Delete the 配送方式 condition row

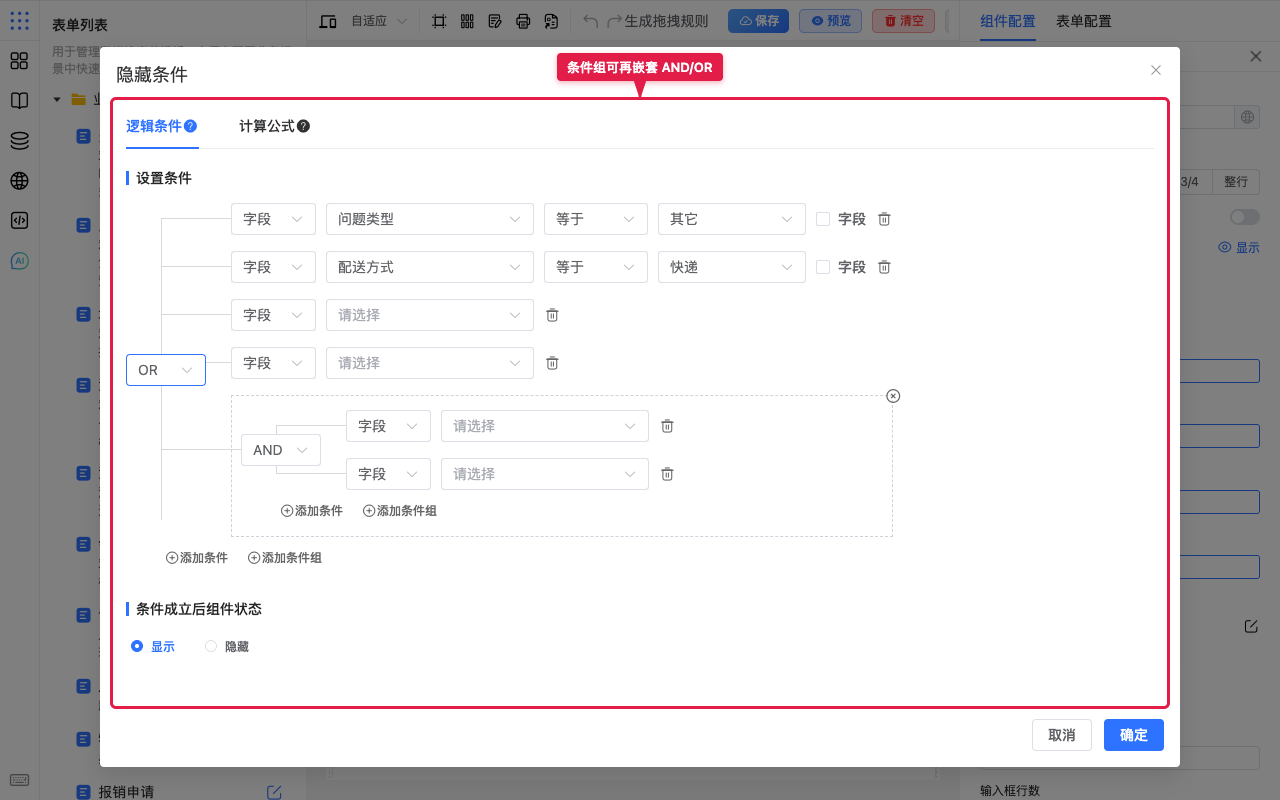click(884, 267)
